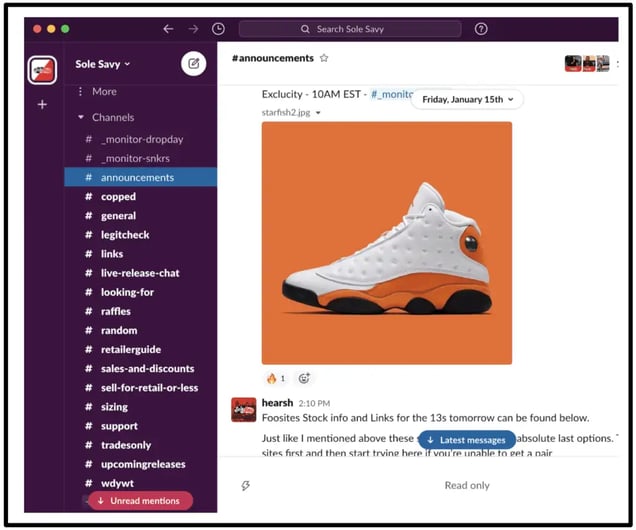
Task: Toggle the fire emoji reaction
Action: point(276,378)
